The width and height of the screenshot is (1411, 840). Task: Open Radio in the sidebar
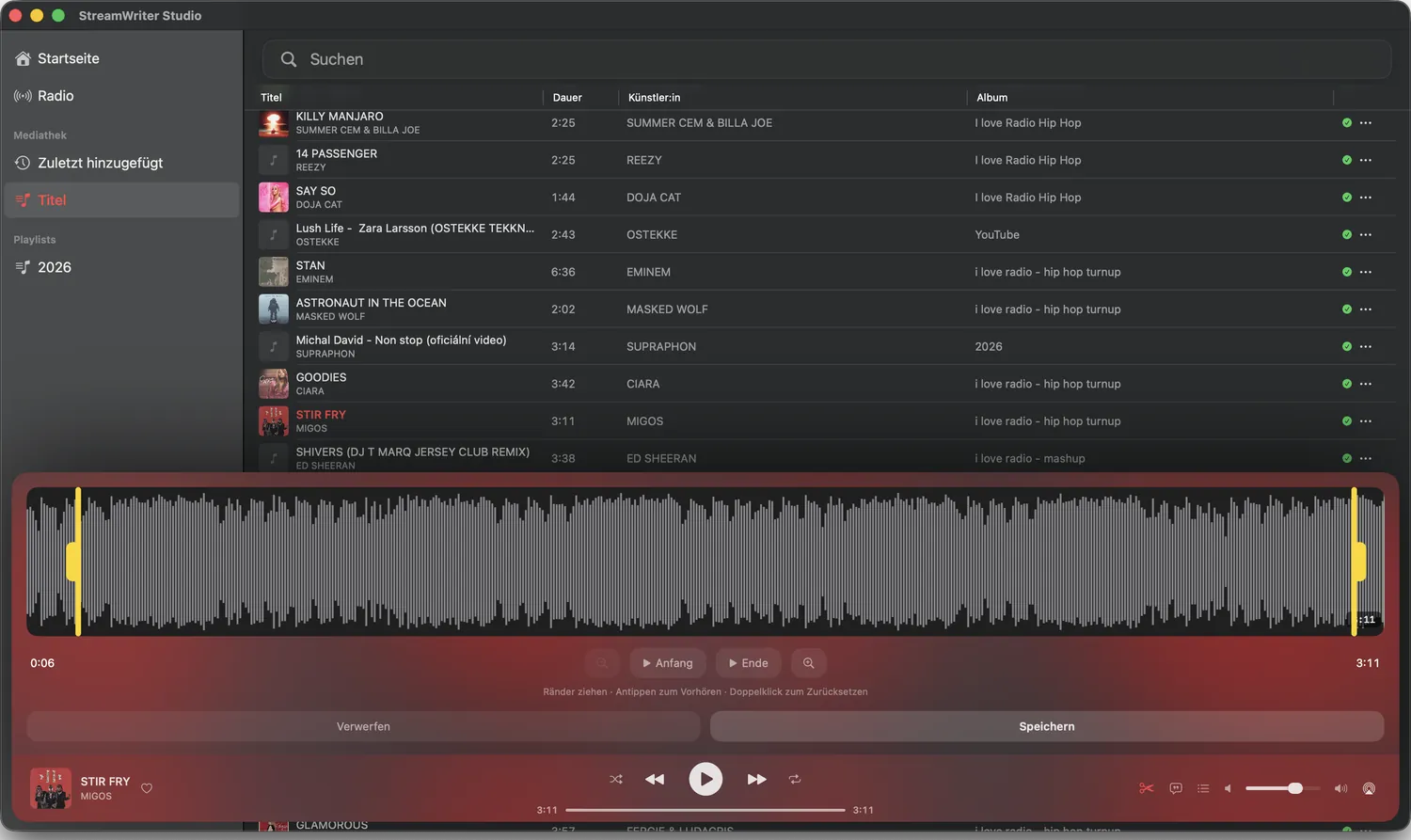click(x=121, y=96)
